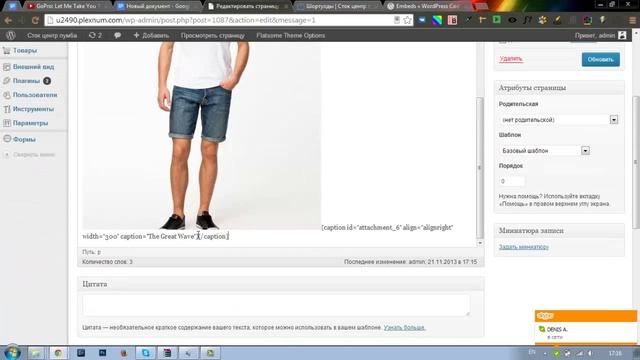Open the Родительская parent page dropdown

[x=558, y=120]
